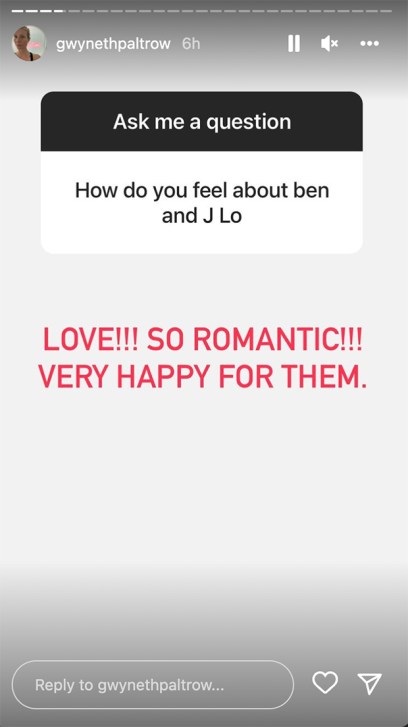Viewport: 408px width, 727px height.
Task: Click the fifth unplayed story progress segment
Action: [x=74, y=11]
